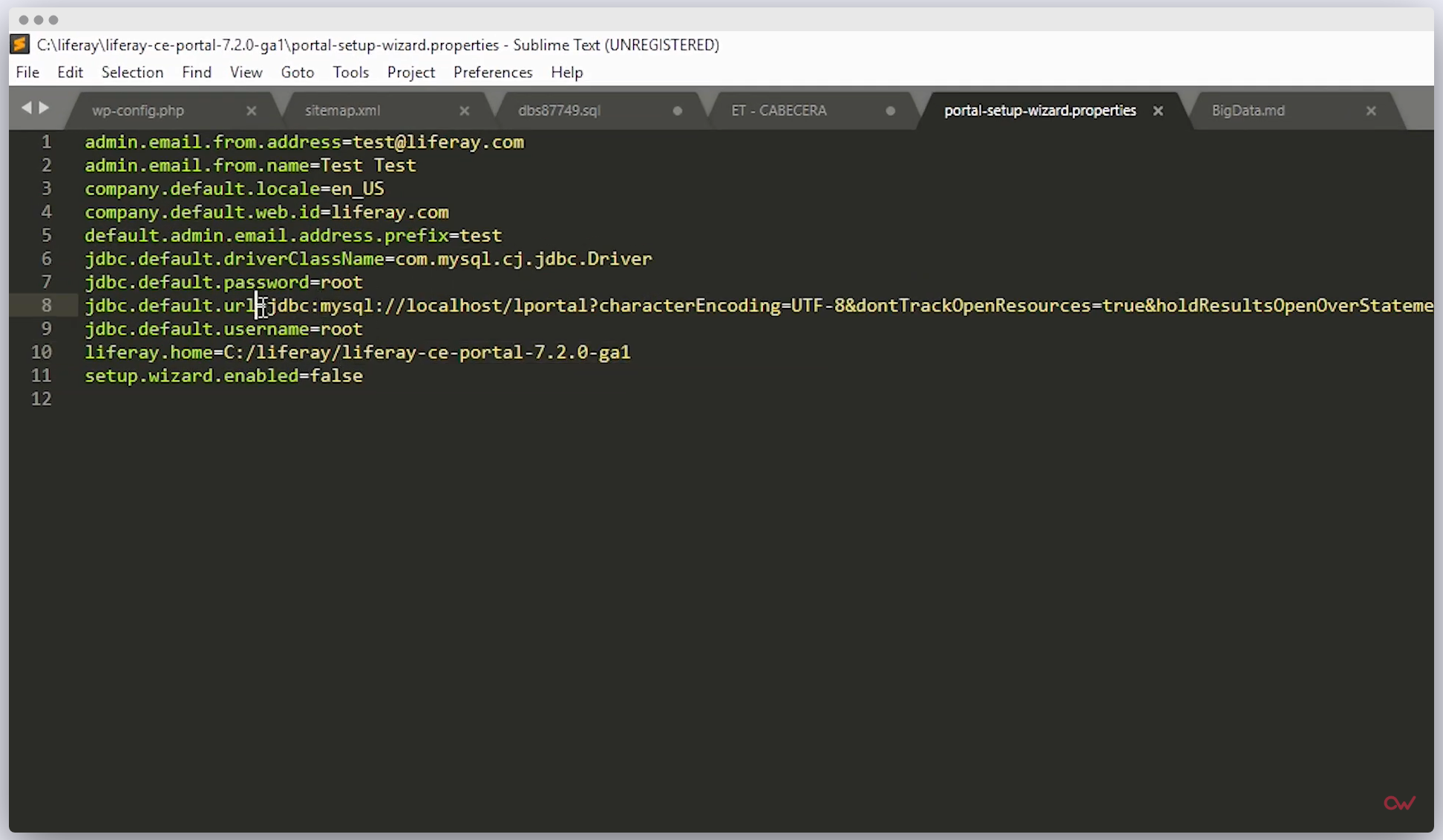Click text 'jdbc.default.username=root'
Image resolution: width=1443 pixels, height=840 pixels.
coord(223,329)
